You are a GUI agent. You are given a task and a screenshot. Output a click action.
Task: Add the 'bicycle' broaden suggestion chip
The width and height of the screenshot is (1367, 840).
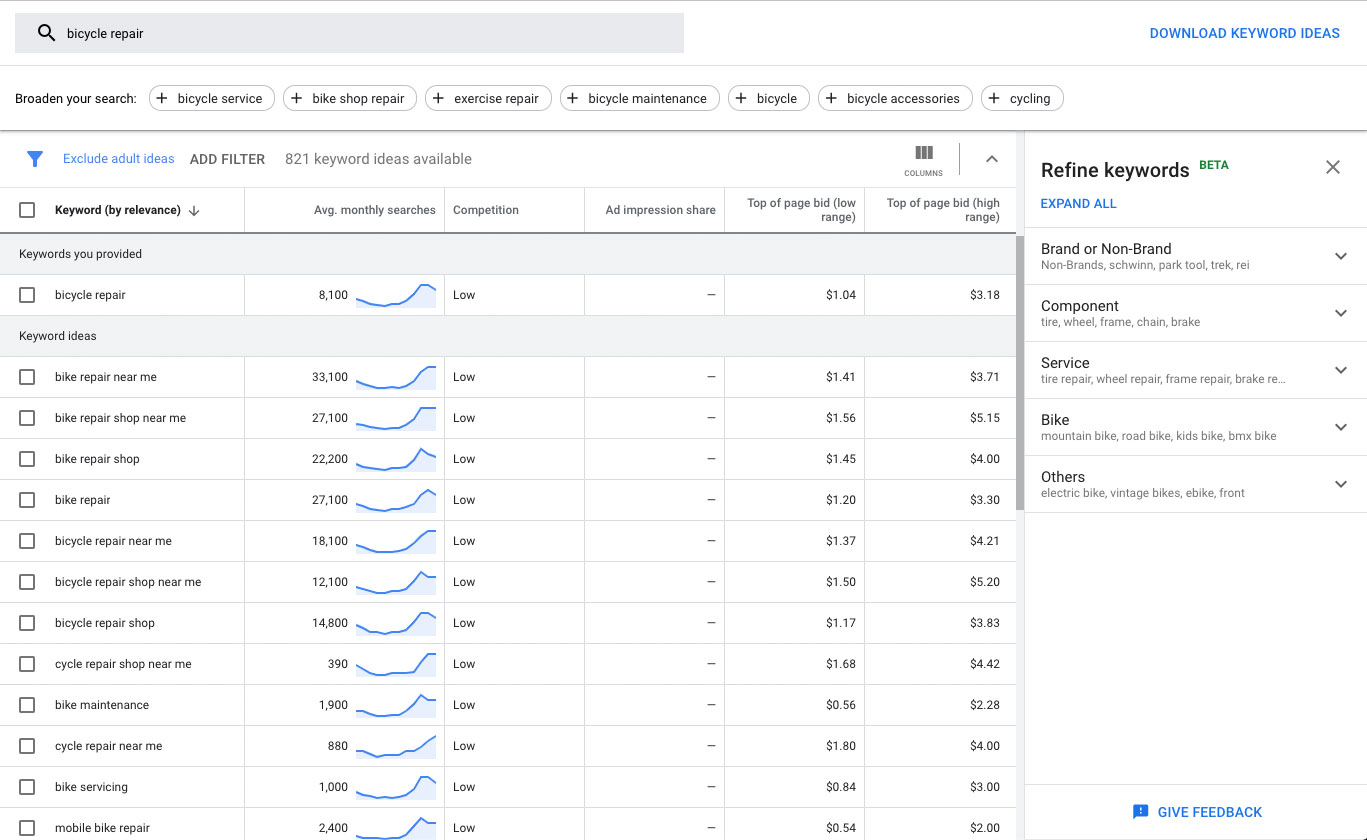[768, 98]
